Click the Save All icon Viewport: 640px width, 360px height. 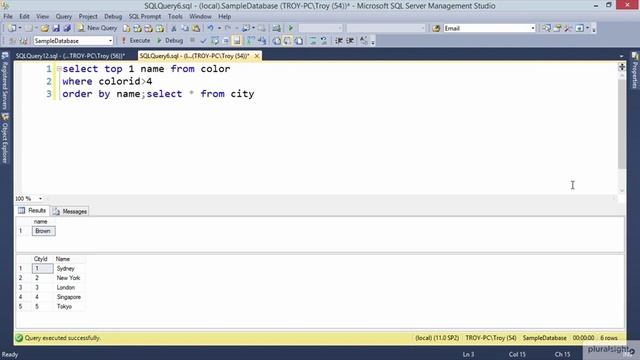coord(67,28)
